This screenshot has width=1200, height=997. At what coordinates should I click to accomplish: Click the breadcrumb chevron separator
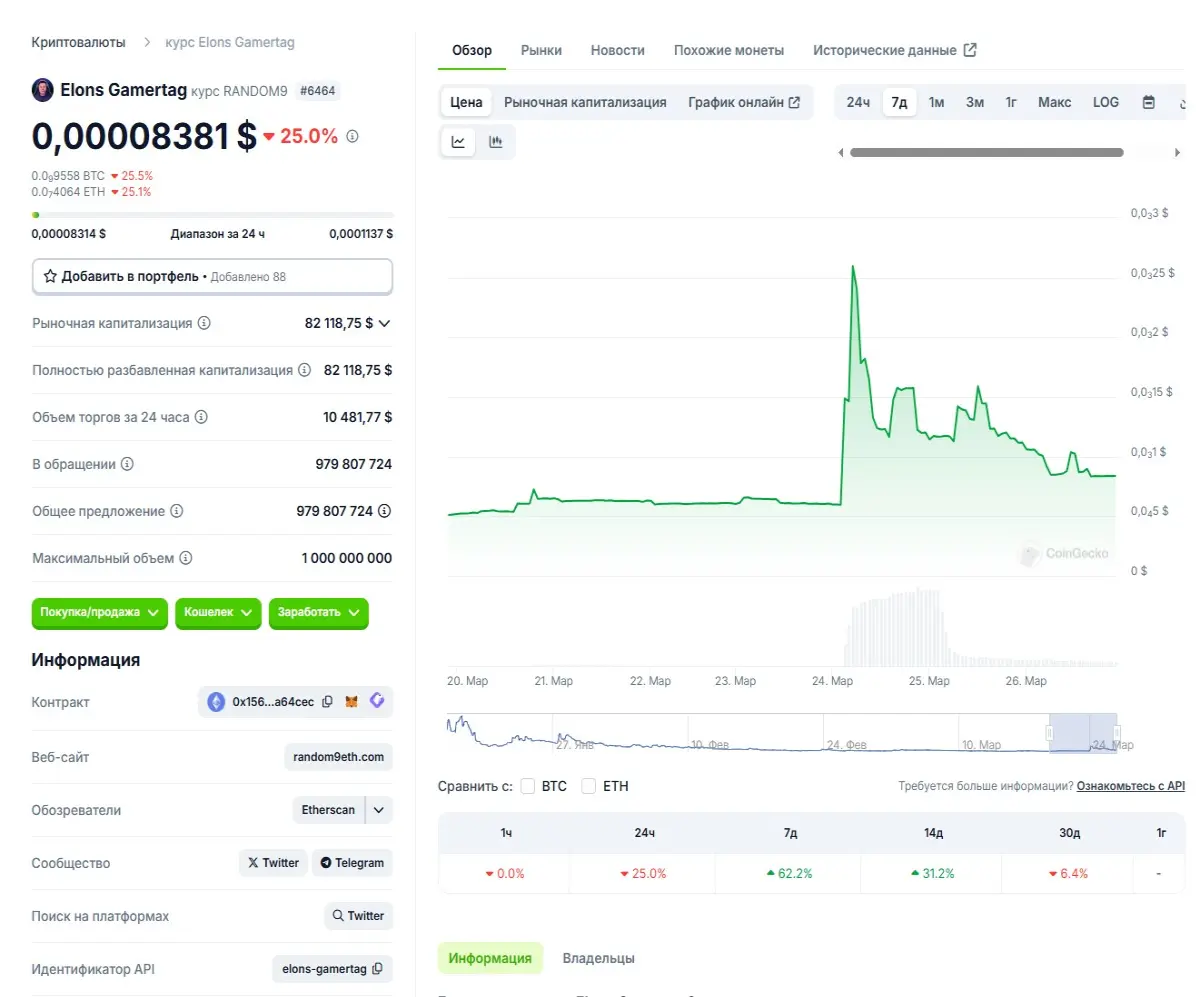pyautogui.click(x=146, y=43)
